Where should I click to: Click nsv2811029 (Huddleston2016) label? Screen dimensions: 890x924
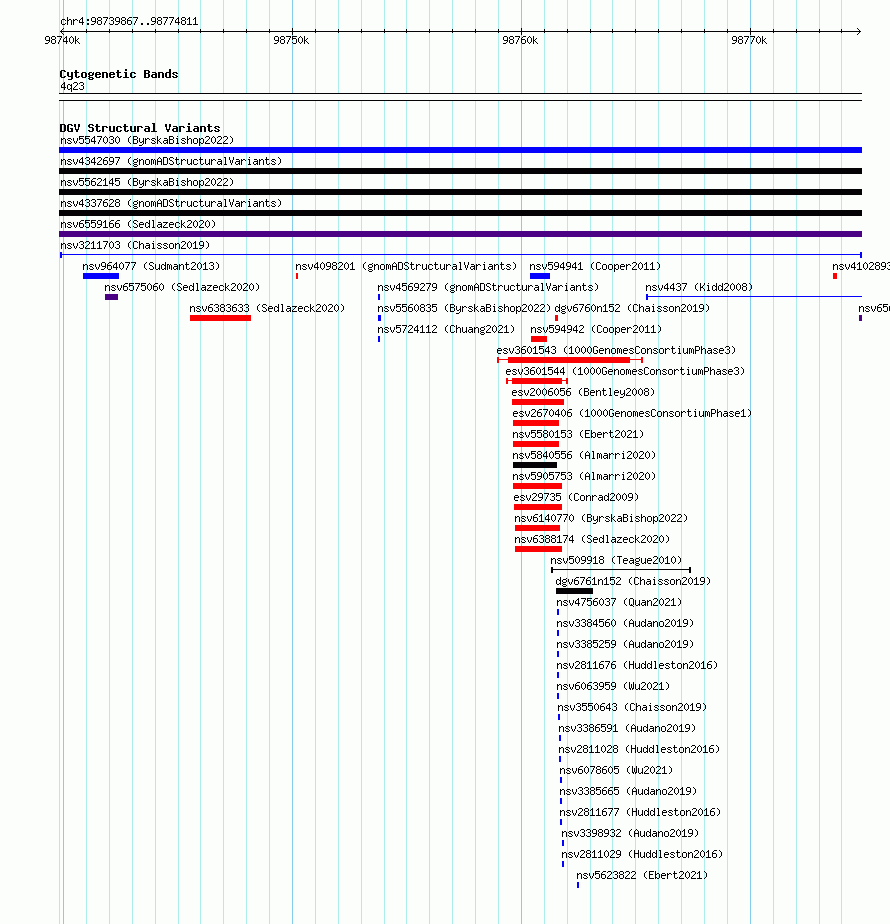(642, 854)
